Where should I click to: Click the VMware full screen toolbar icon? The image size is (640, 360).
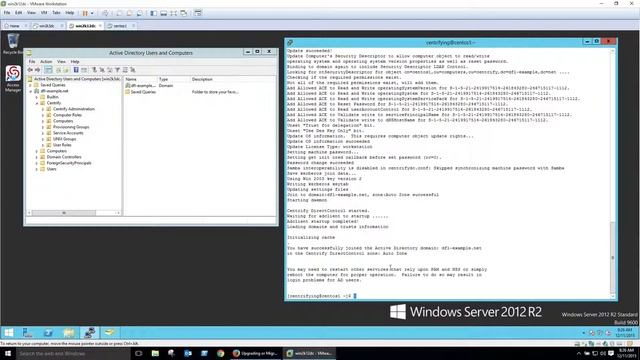pyautogui.click(x=174, y=13)
